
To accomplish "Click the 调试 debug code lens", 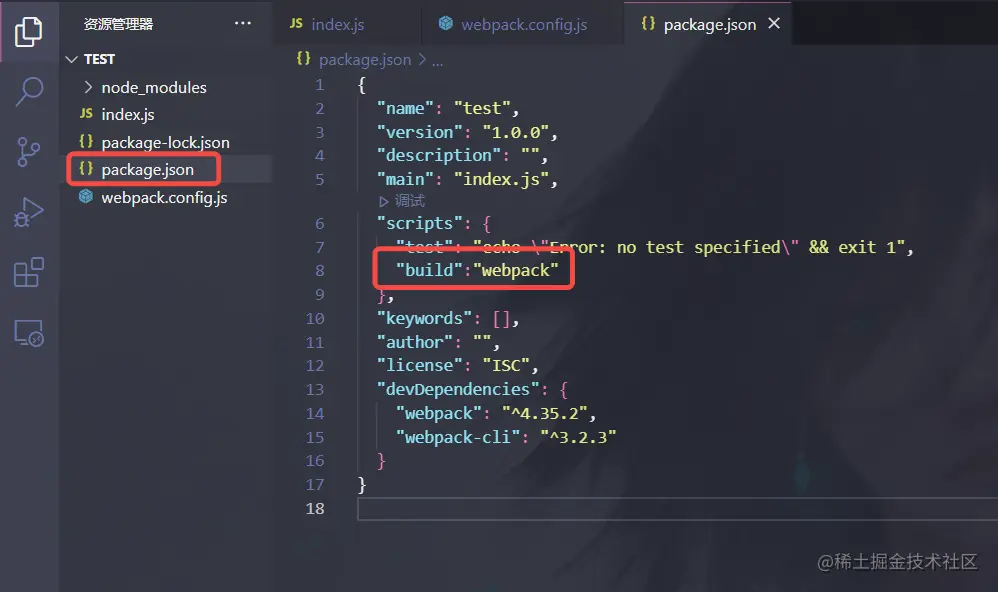I will click(402, 201).
